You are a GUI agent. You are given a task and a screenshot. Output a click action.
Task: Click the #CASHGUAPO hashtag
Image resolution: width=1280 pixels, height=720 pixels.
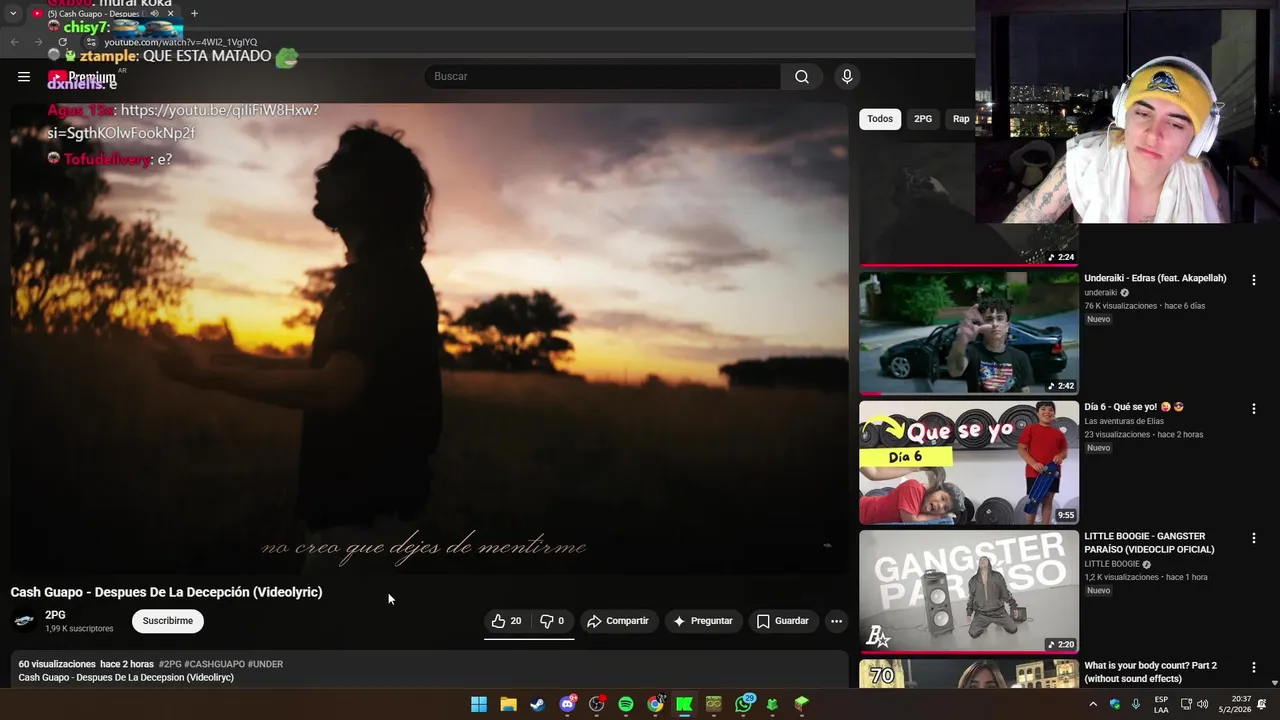[214, 664]
